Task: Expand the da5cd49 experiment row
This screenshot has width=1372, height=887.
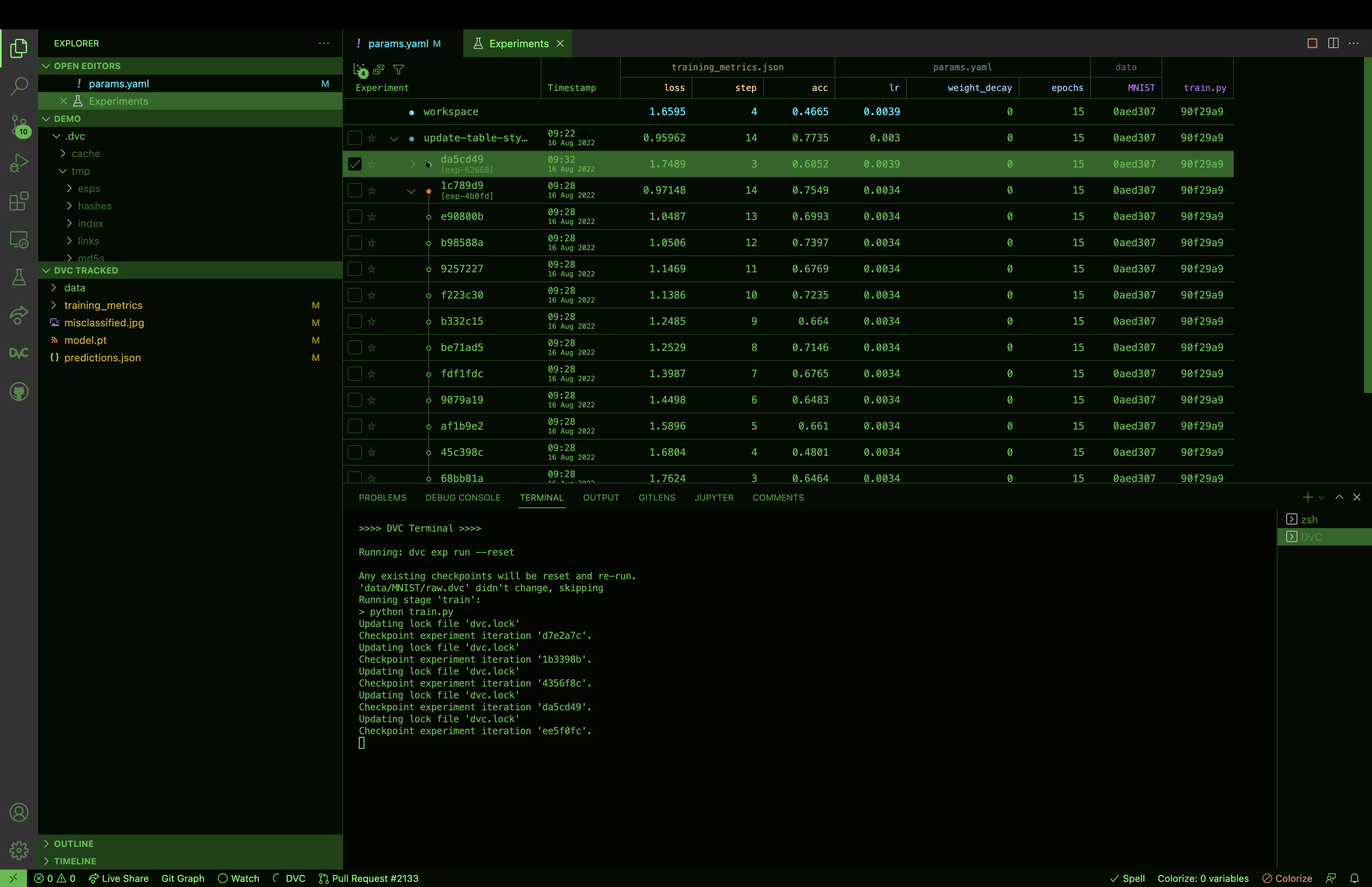Action: click(412, 164)
